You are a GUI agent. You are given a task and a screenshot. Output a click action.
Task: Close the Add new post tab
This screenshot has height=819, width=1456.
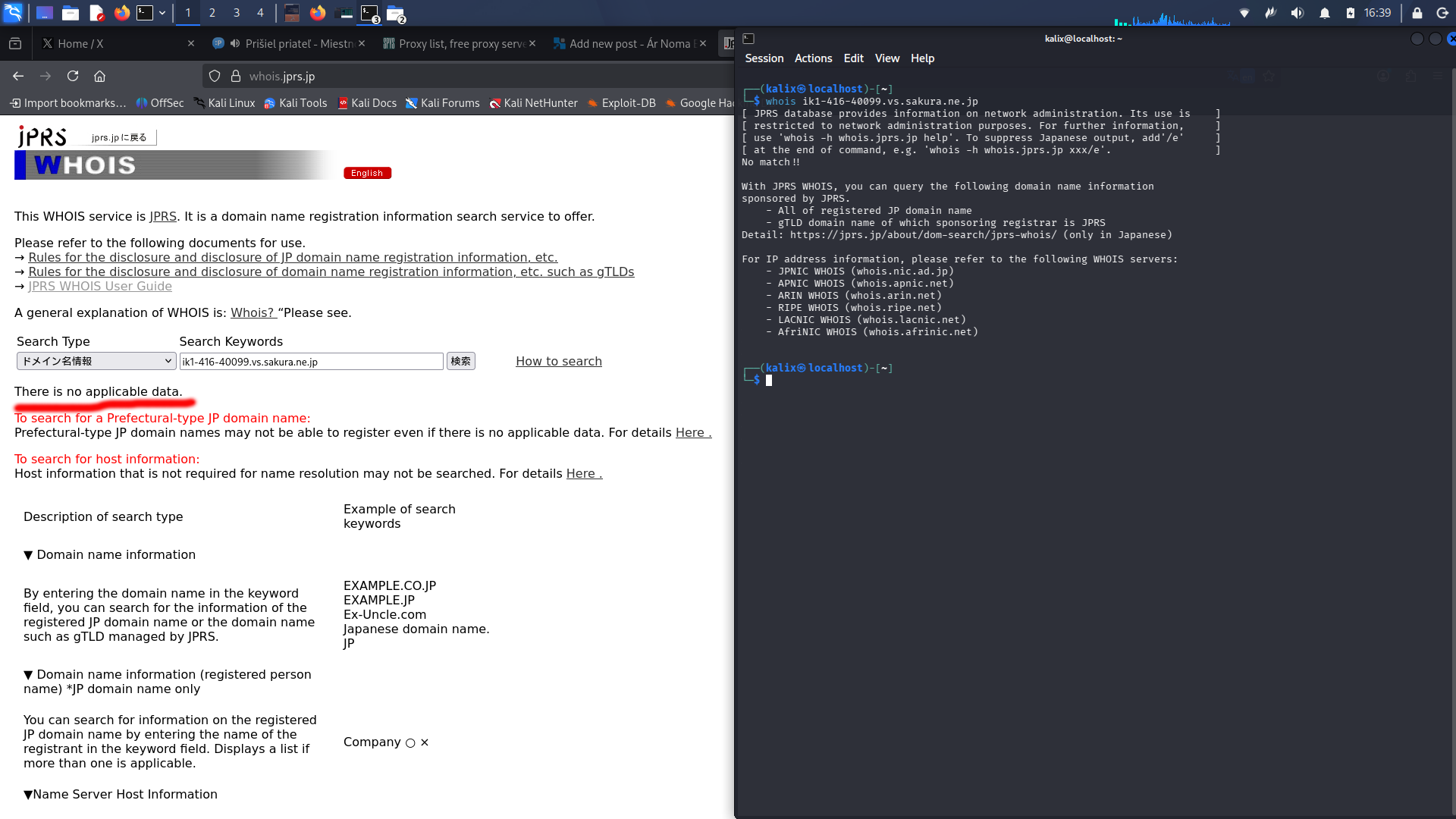(x=703, y=44)
